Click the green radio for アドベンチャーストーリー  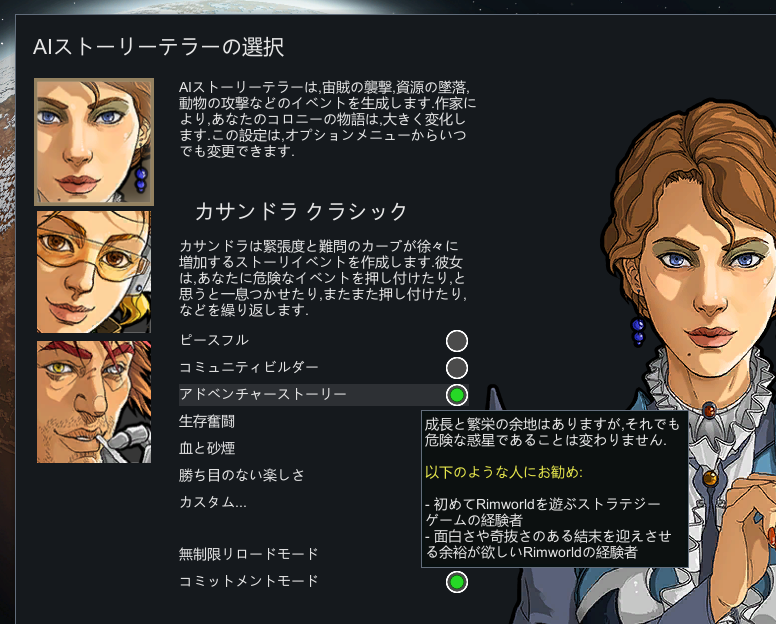point(456,395)
